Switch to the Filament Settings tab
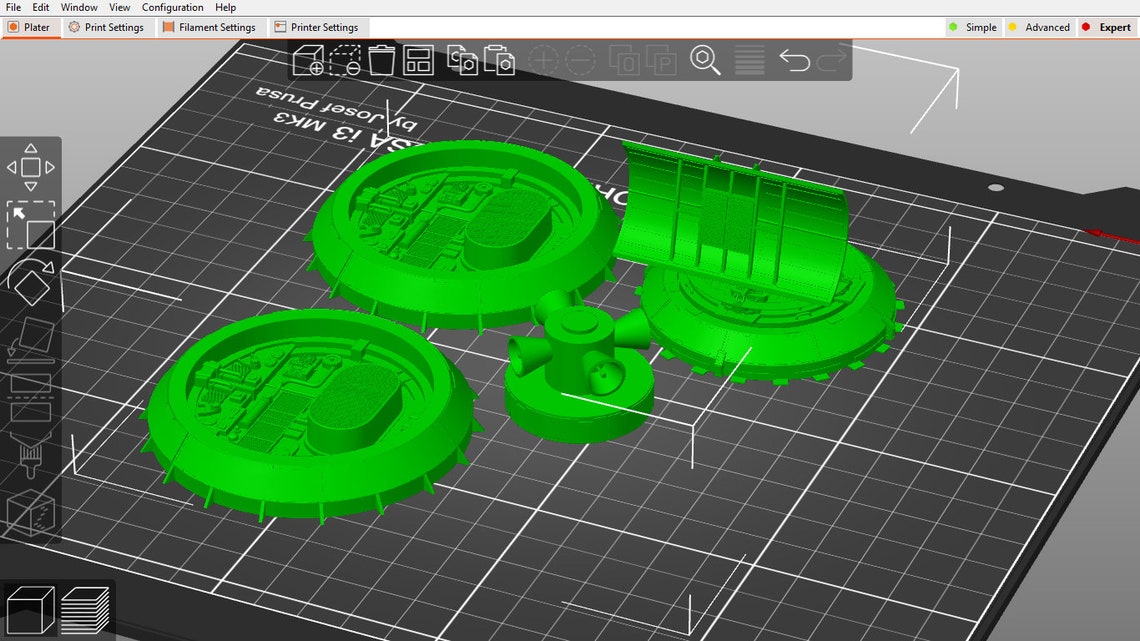The height and width of the screenshot is (641, 1140). click(209, 27)
